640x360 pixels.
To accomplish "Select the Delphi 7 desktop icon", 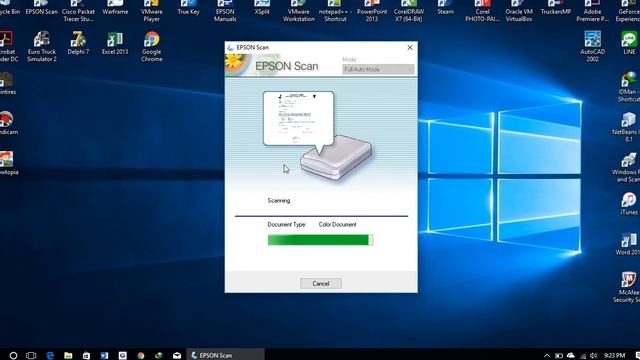I will tap(78, 43).
